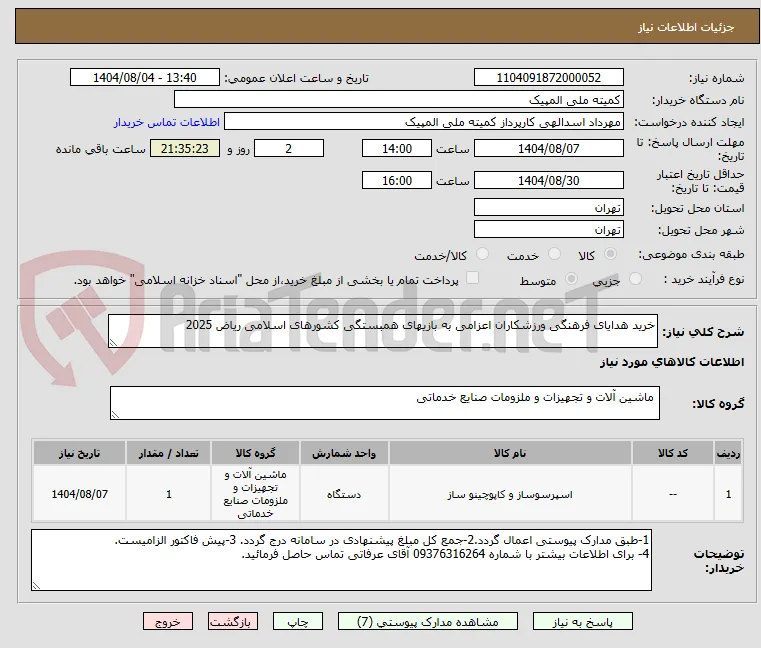The height and width of the screenshot is (648, 761).
Task: Click the price validity date 1404/08/30 field
Action: tap(548, 181)
